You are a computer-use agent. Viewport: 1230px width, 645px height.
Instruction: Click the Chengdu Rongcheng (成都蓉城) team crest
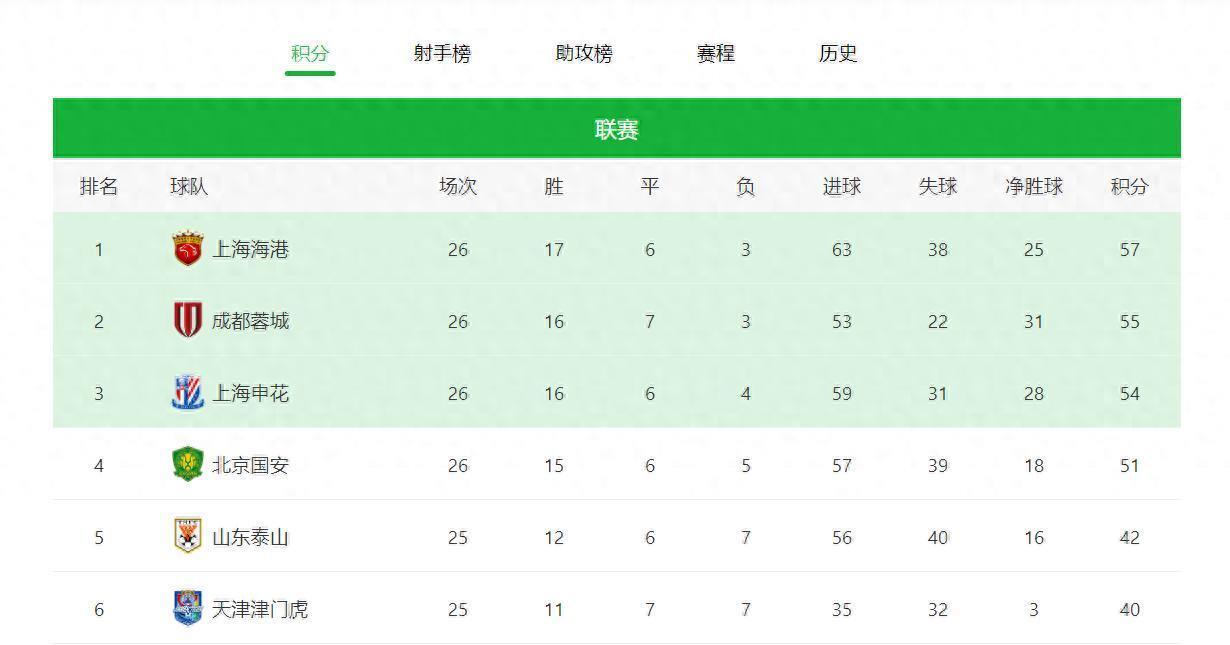coord(188,321)
